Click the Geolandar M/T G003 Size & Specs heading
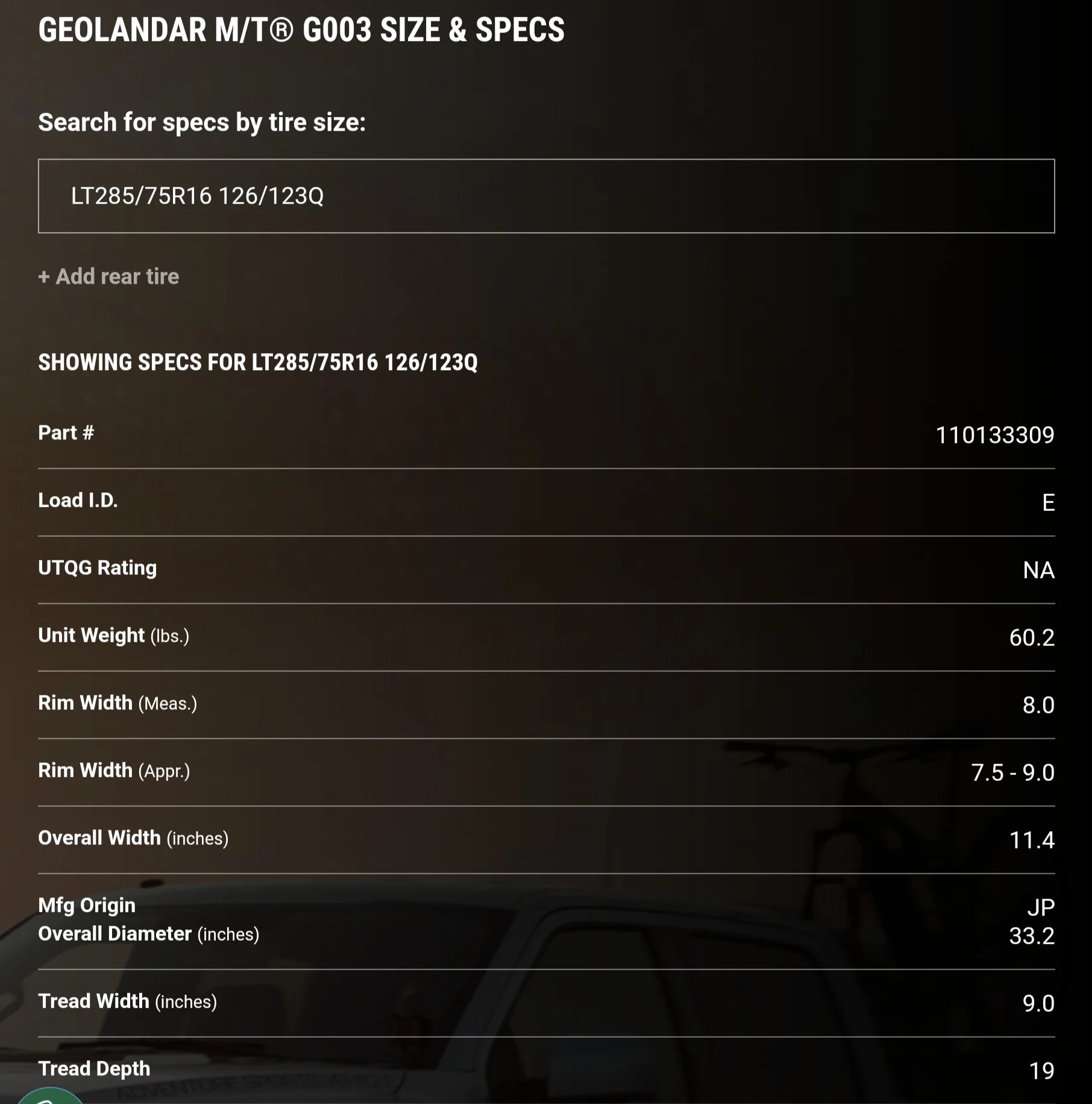 click(x=301, y=30)
